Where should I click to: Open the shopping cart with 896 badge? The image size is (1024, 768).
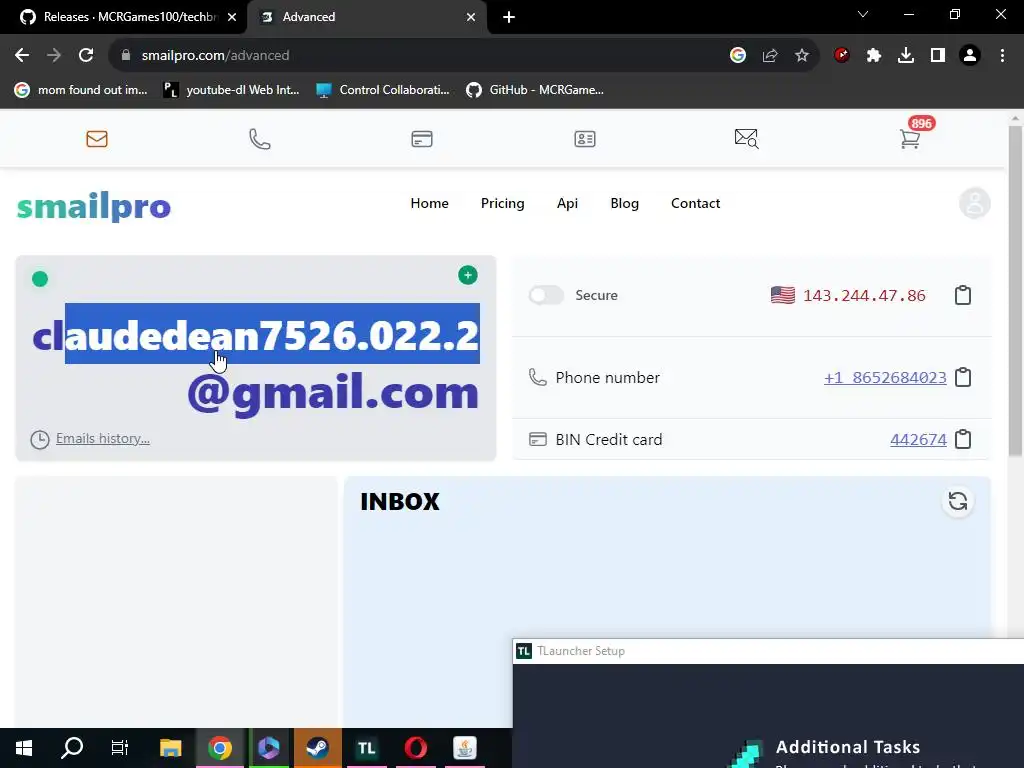pyautogui.click(x=910, y=138)
